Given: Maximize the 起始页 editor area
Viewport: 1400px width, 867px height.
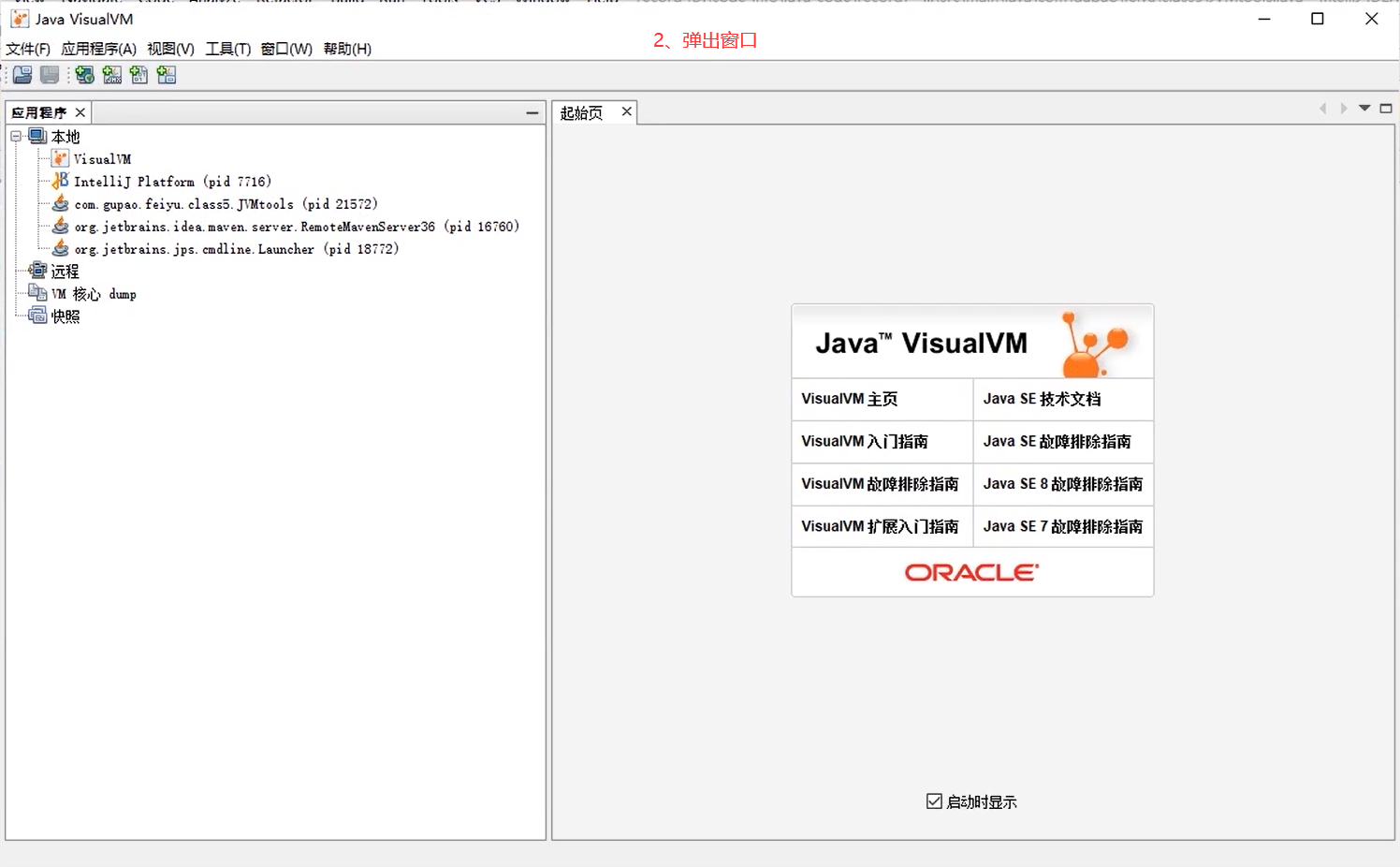Looking at the screenshot, I should pos(1386,109).
